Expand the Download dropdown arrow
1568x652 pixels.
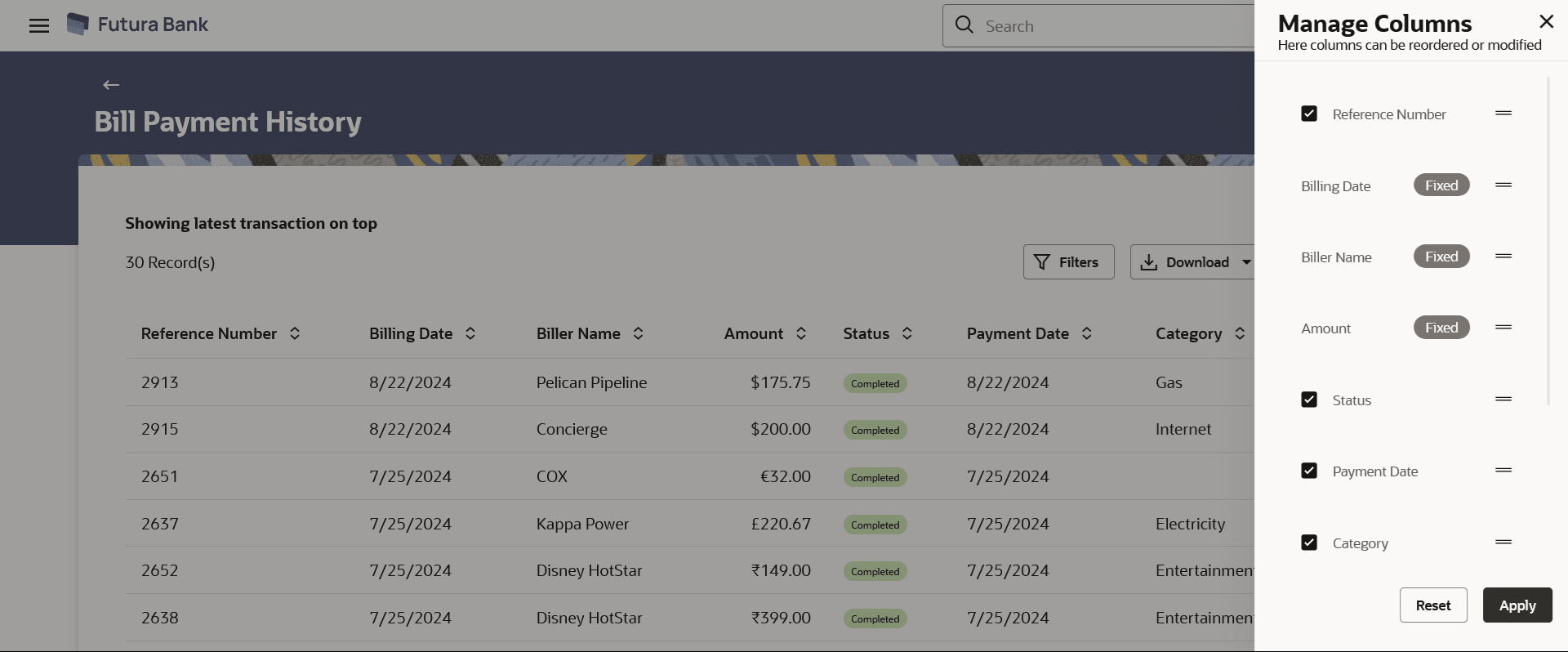click(1246, 262)
